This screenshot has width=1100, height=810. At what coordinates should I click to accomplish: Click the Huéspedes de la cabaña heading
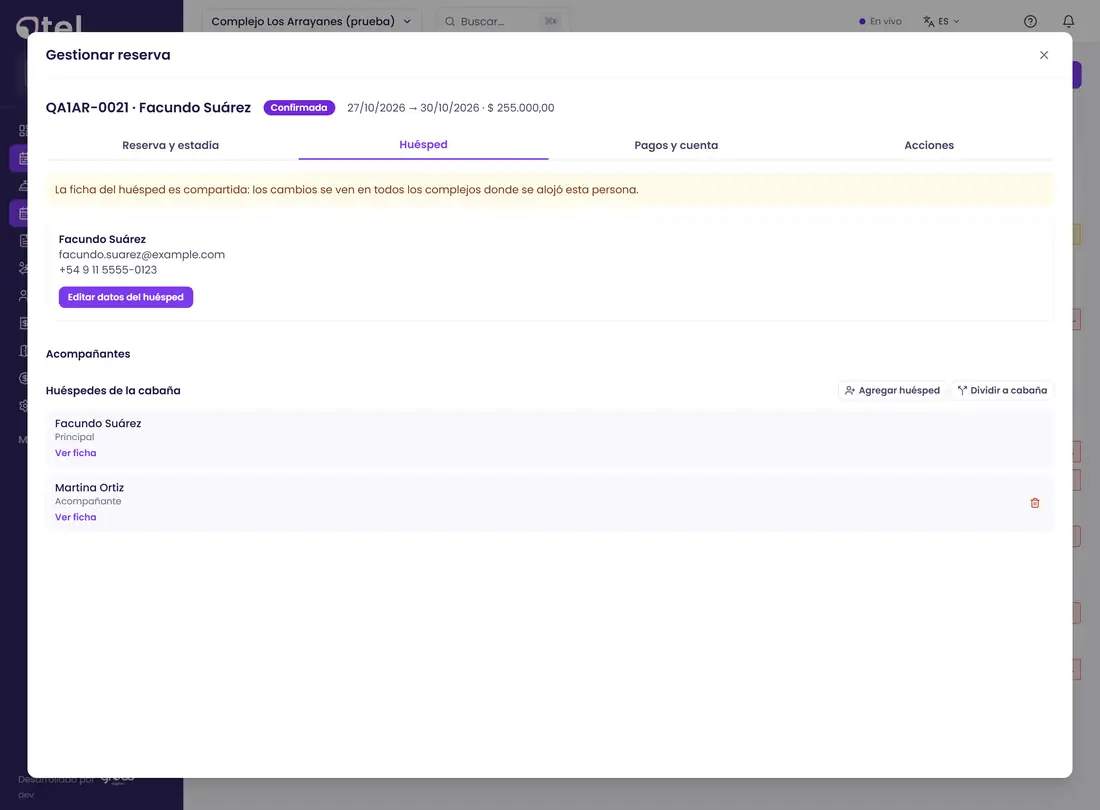tap(113, 391)
